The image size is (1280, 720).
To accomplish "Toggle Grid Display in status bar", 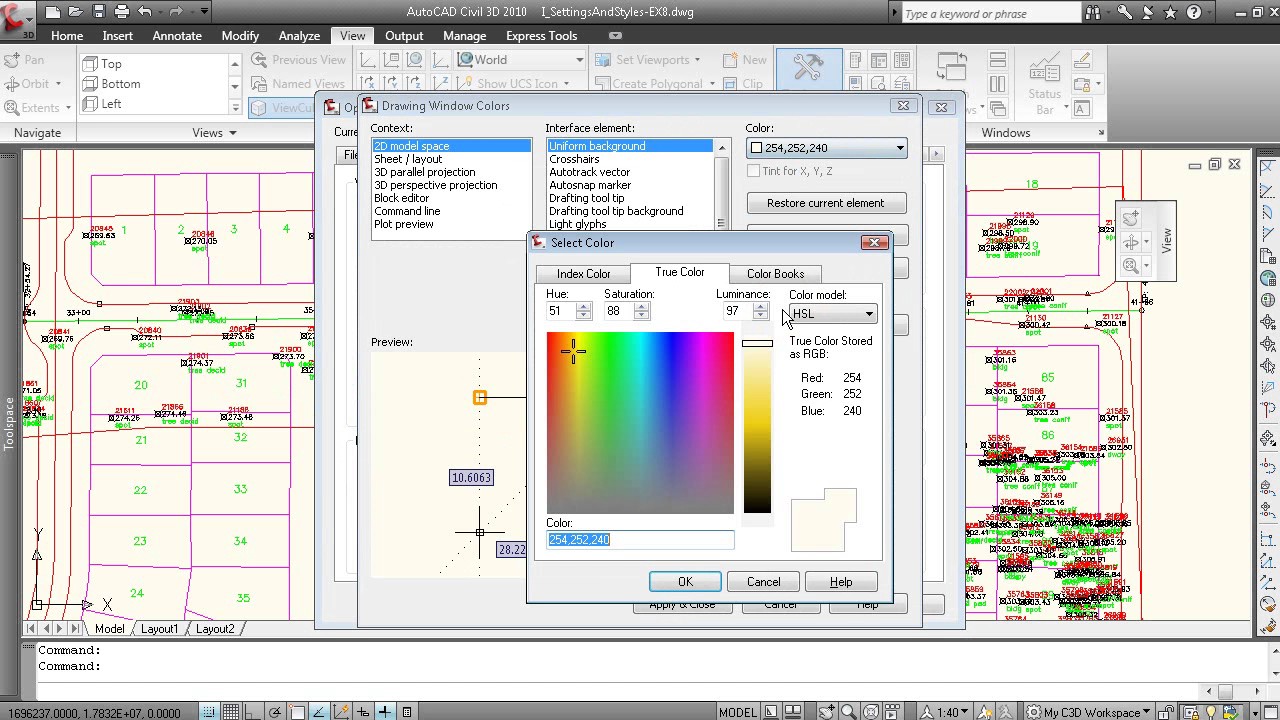I will [231, 712].
